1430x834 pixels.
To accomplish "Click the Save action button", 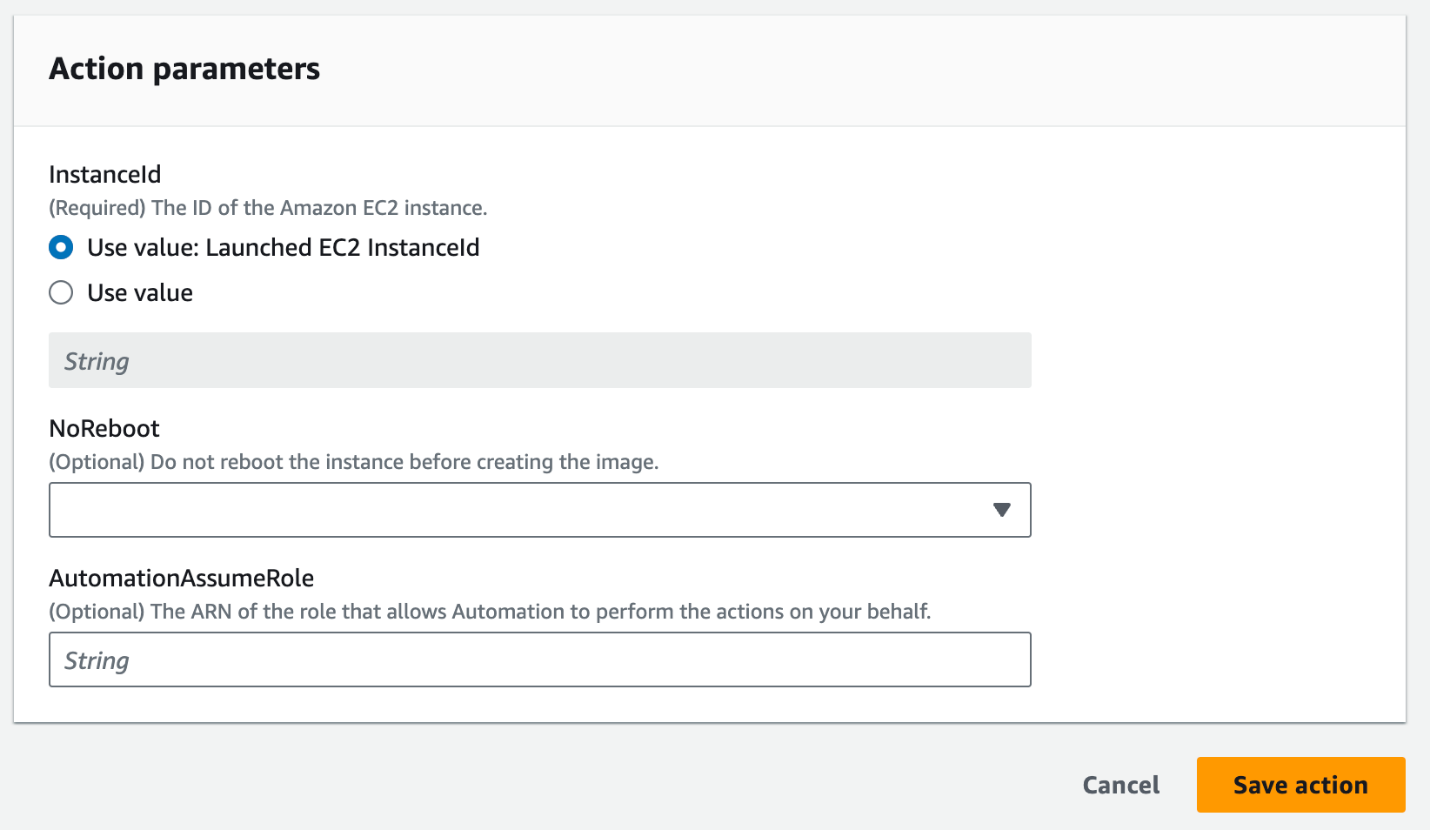I will coord(1300,785).
